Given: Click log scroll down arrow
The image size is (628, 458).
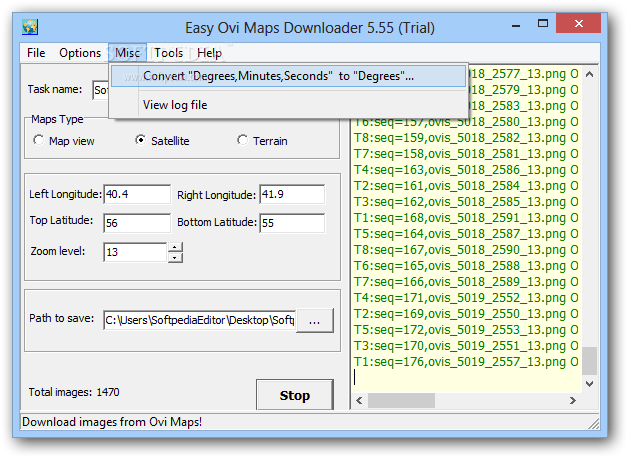Looking at the screenshot, I should 589,384.
